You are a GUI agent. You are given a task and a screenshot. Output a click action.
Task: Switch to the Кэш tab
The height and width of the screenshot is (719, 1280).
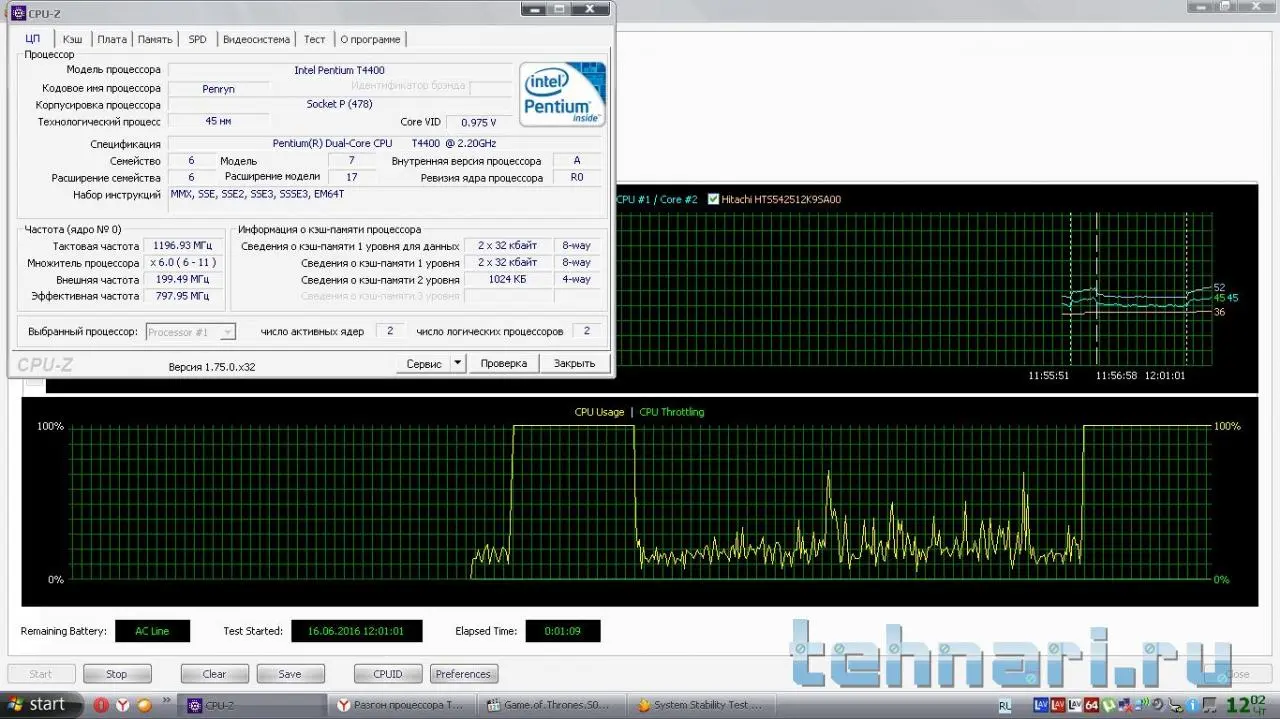[72, 39]
